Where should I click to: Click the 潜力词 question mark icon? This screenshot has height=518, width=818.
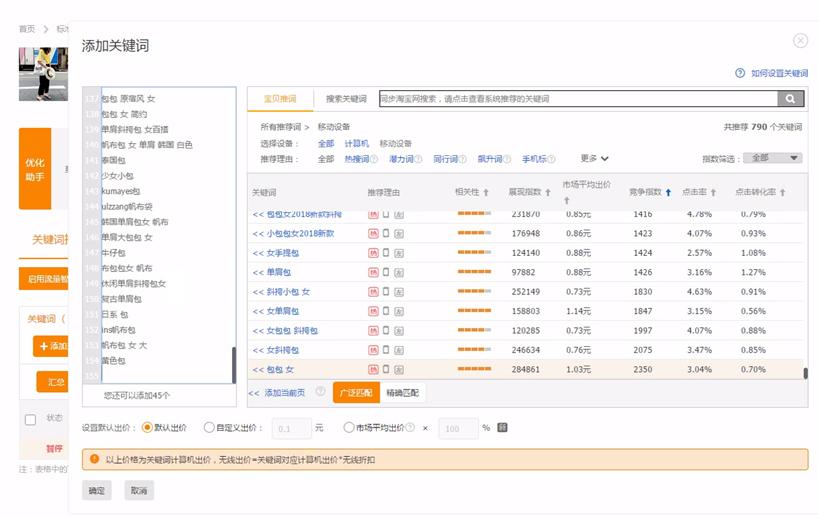tap(418, 159)
